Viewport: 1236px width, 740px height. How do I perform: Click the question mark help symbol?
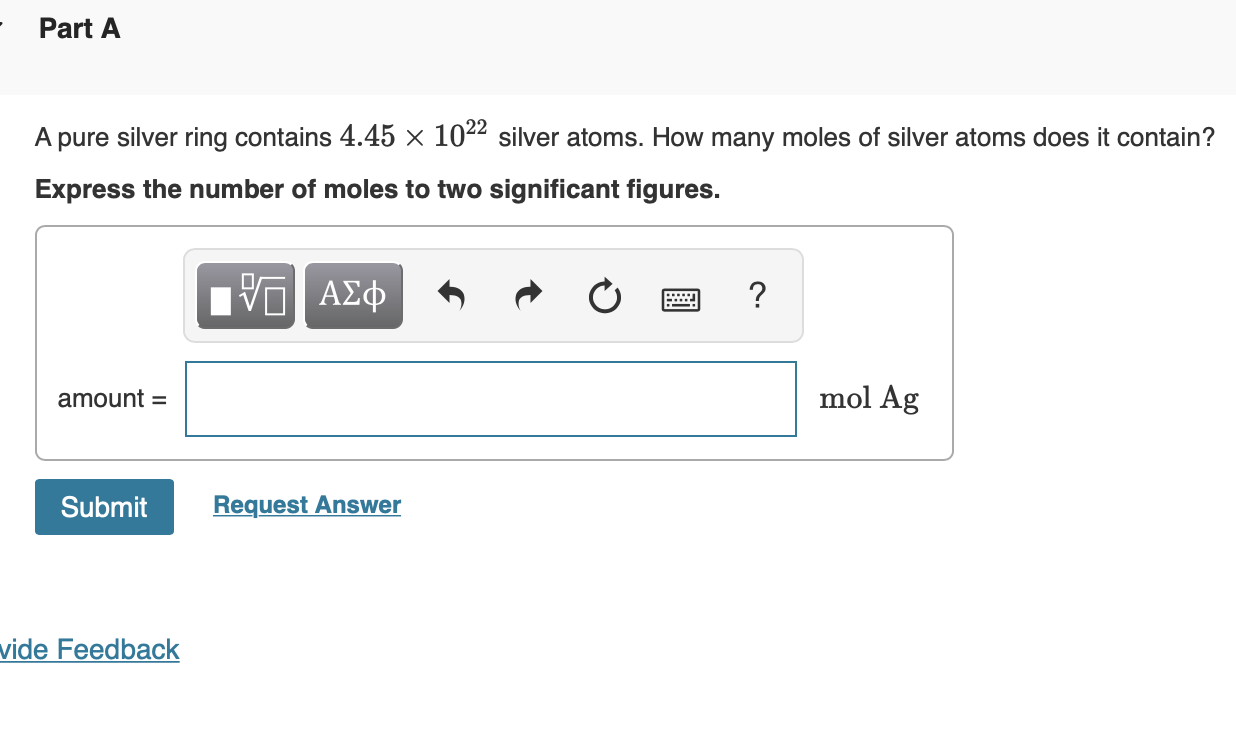(x=757, y=295)
